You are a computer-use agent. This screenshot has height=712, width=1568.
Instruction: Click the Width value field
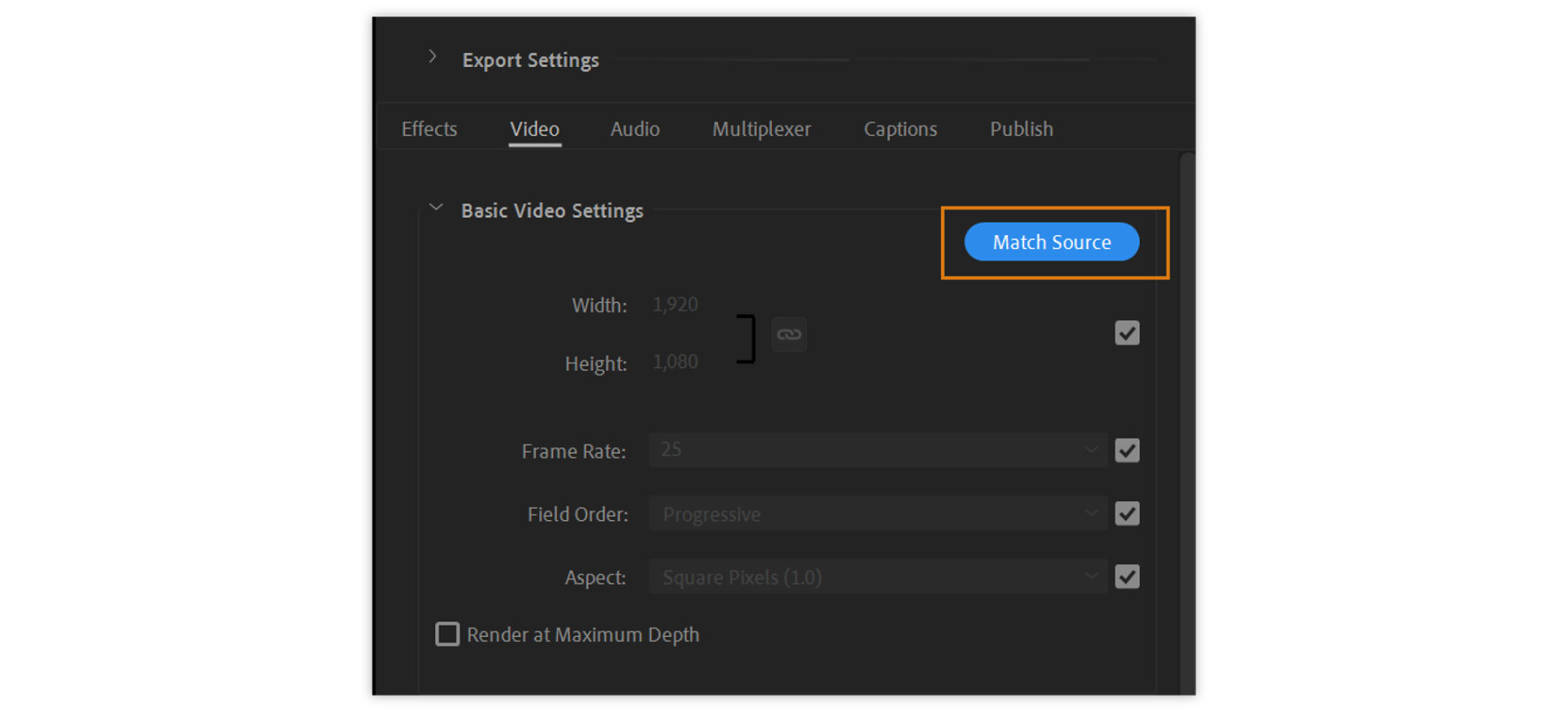tap(675, 305)
